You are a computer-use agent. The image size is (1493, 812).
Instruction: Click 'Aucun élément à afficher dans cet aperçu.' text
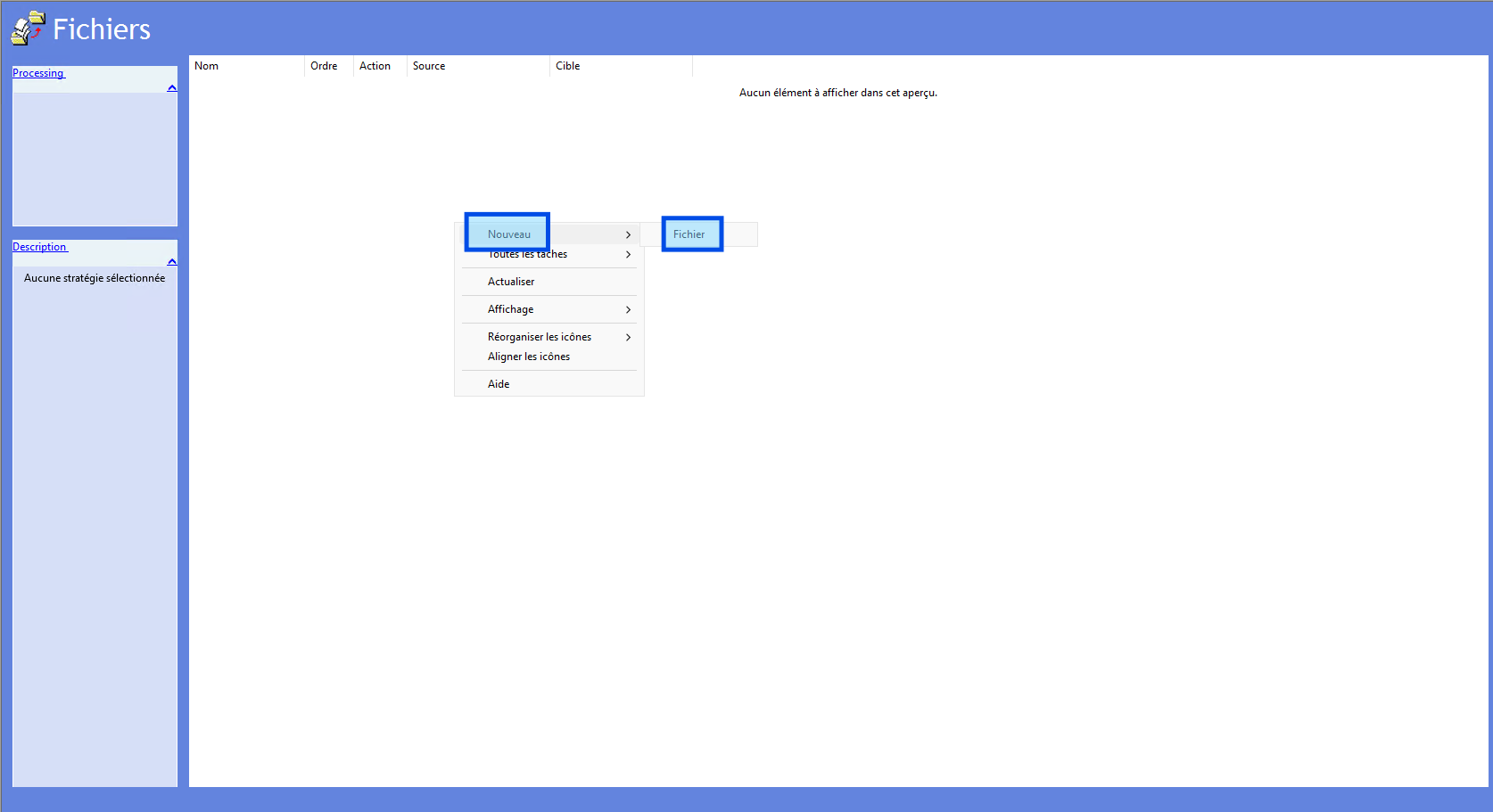point(838,93)
